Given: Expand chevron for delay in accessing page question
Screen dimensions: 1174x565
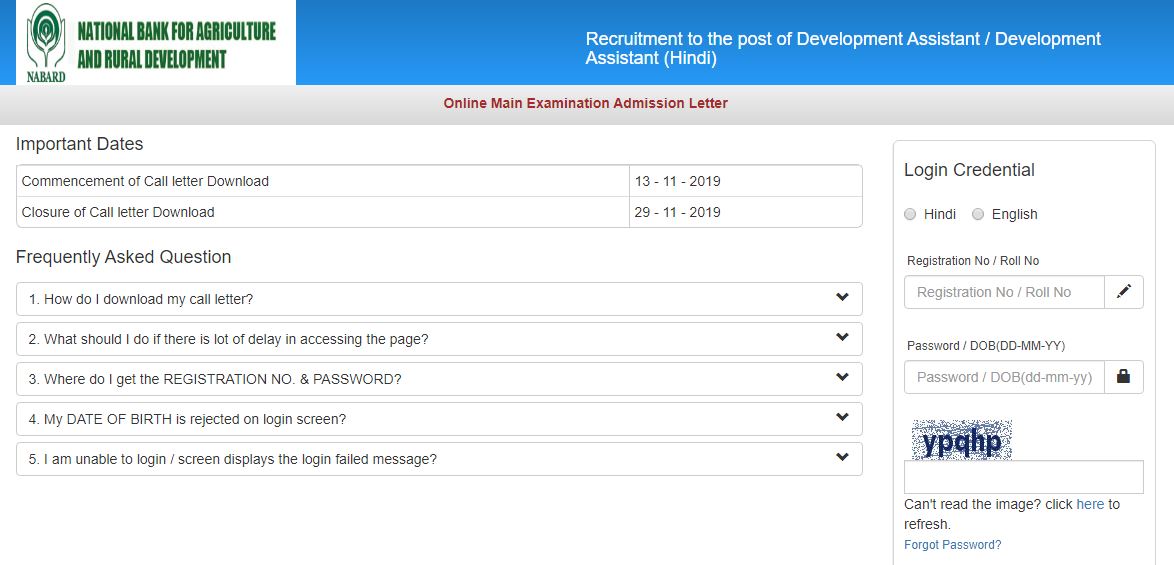Looking at the screenshot, I should coord(842,338).
